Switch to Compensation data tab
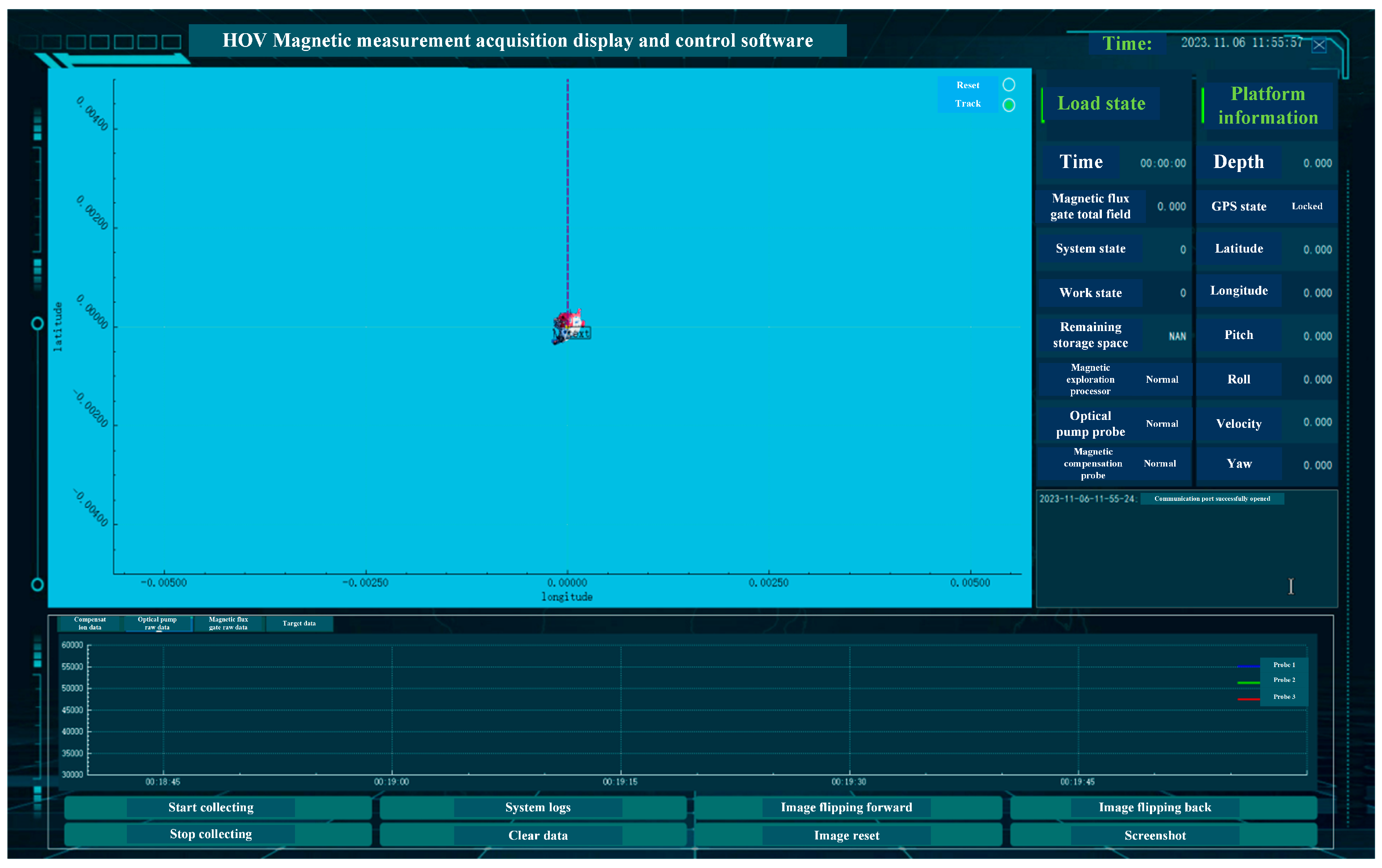 click(x=90, y=623)
